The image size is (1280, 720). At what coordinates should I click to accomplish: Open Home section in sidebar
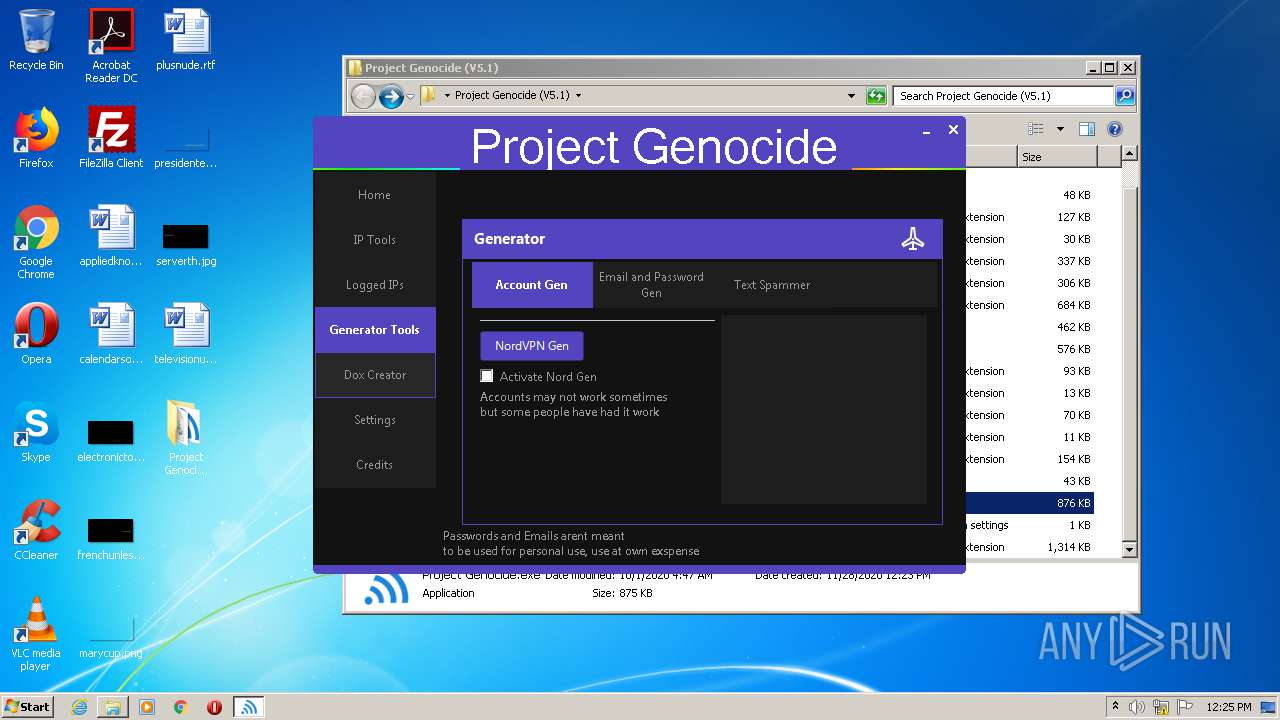(x=375, y=195)
